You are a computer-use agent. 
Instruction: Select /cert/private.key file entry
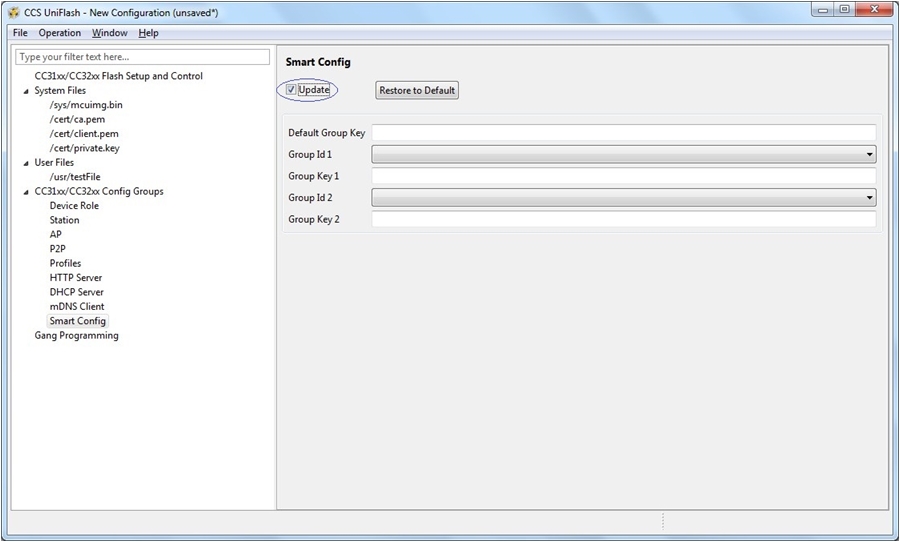[84, 148]
